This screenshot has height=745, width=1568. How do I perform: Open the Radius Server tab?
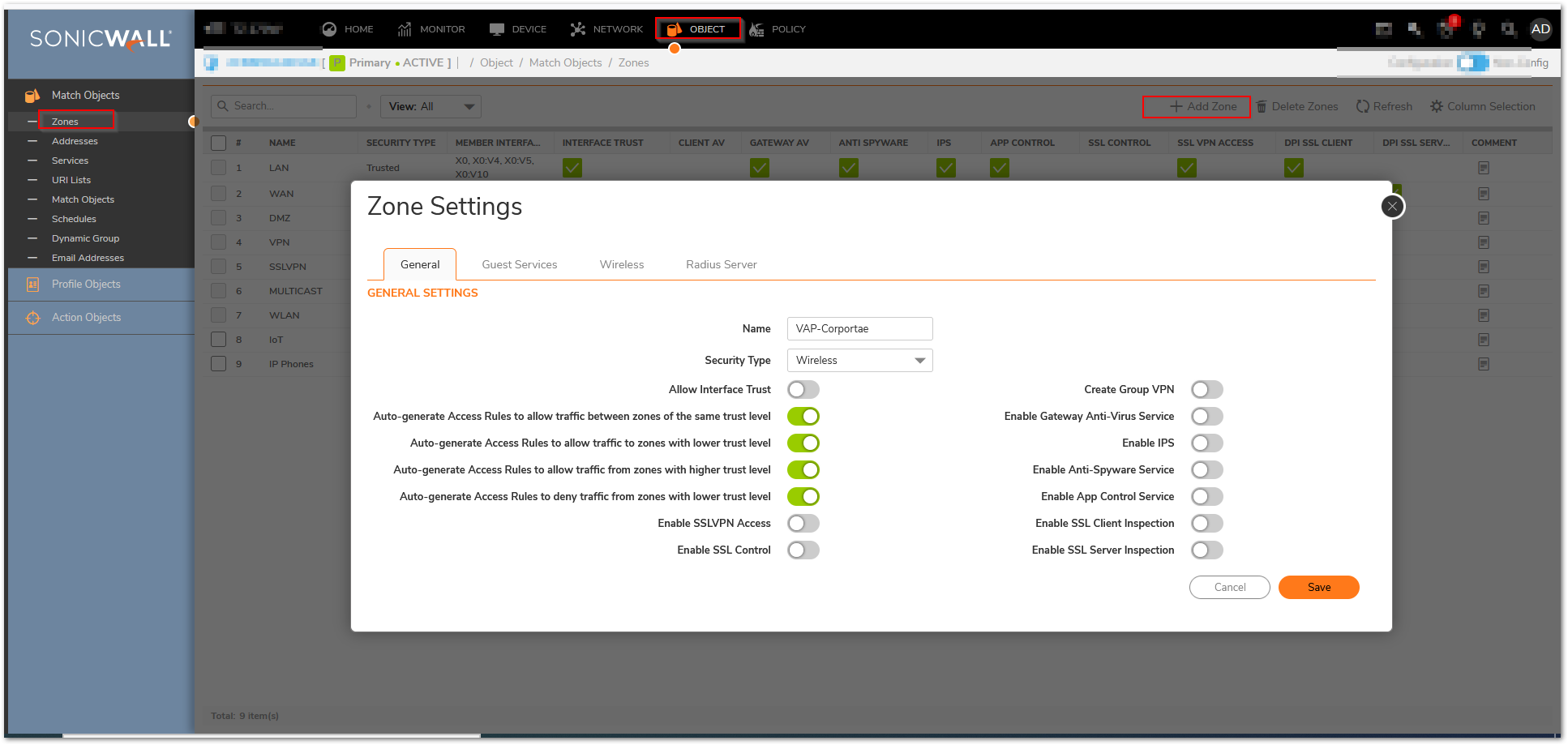[x=721, y=265]
